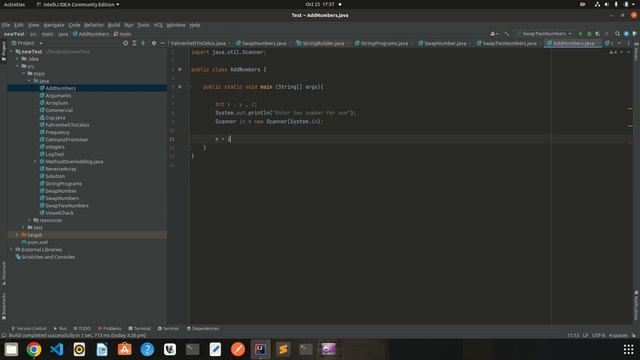The height and width of the screenshot is (360, 640).
Task: Run with coverage icon in toolbar
Action: click(598, 34)
